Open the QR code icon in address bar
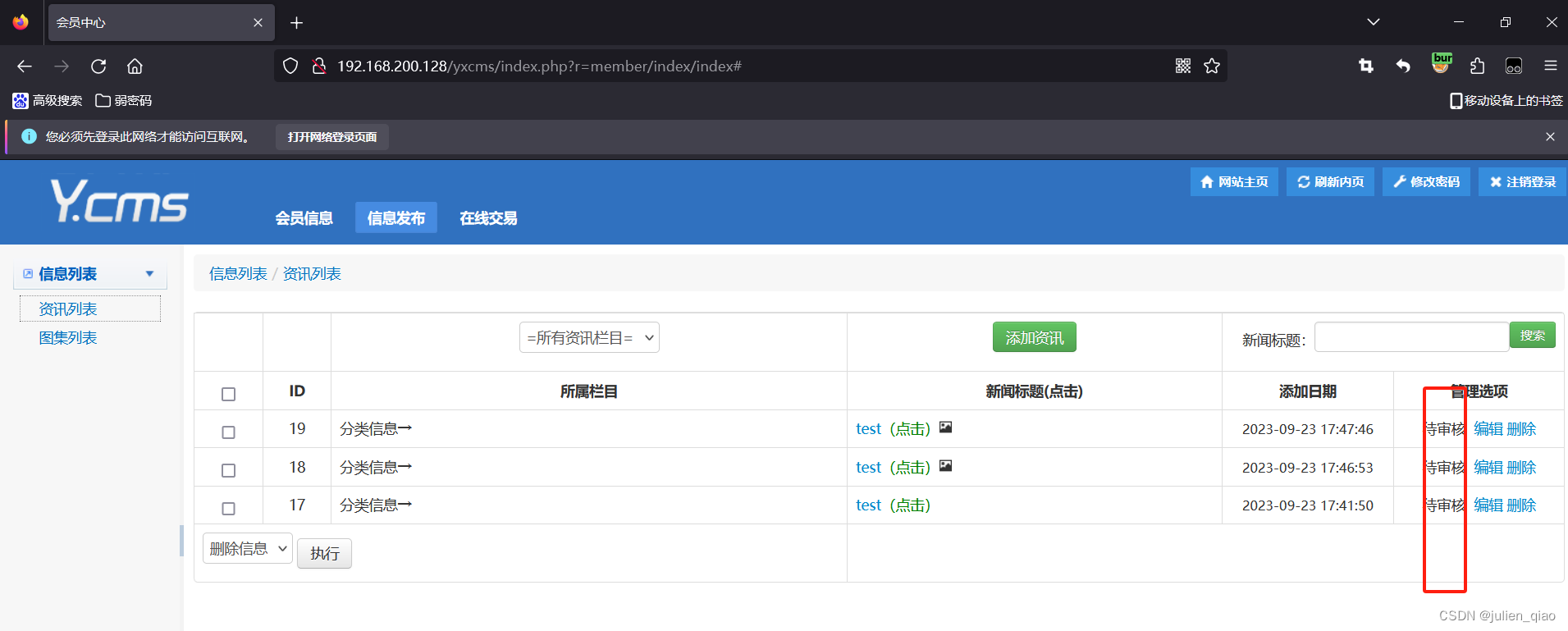The image size is (1568, 631). (1183, 66)
